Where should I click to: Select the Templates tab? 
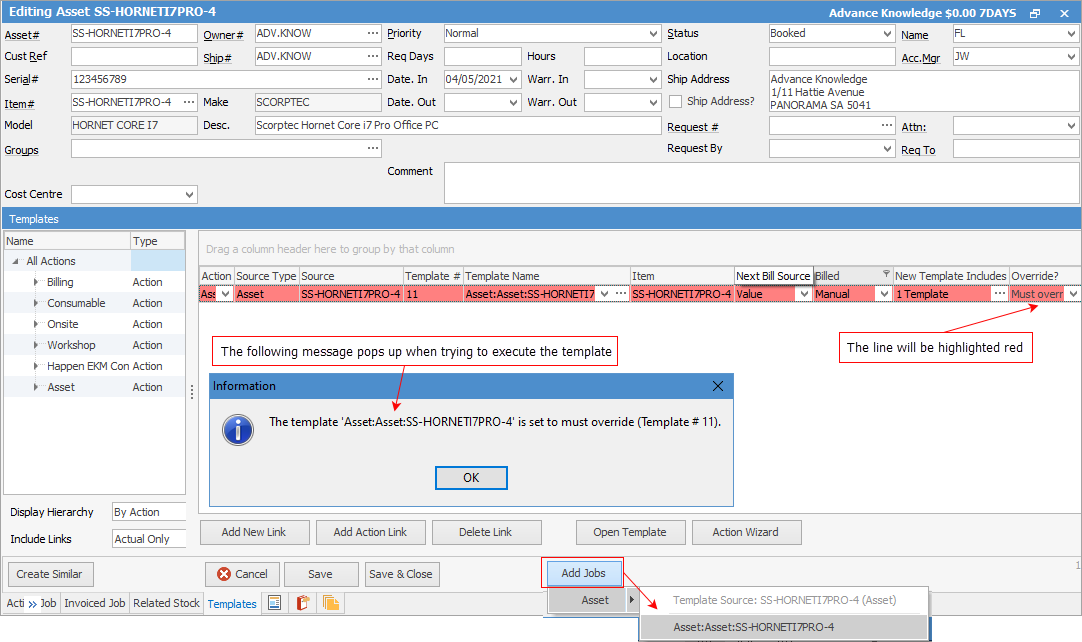pyautogui.click(x=232, y=603)
